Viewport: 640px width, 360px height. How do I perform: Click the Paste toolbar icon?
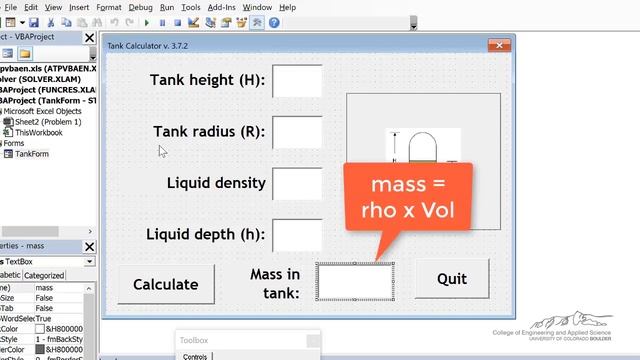[x=82, y=22]
